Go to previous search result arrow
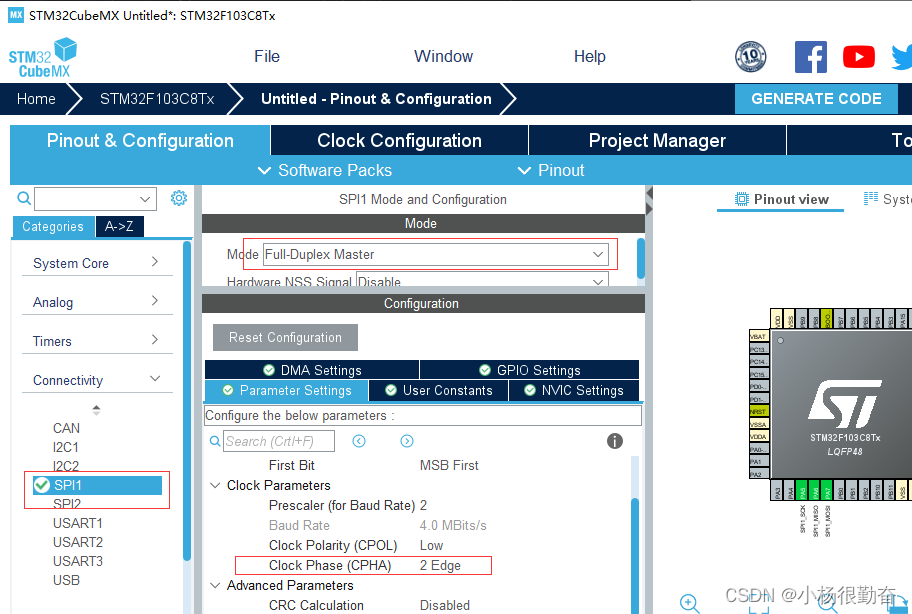This screenshot has width=912, height=614. point(359,441)
